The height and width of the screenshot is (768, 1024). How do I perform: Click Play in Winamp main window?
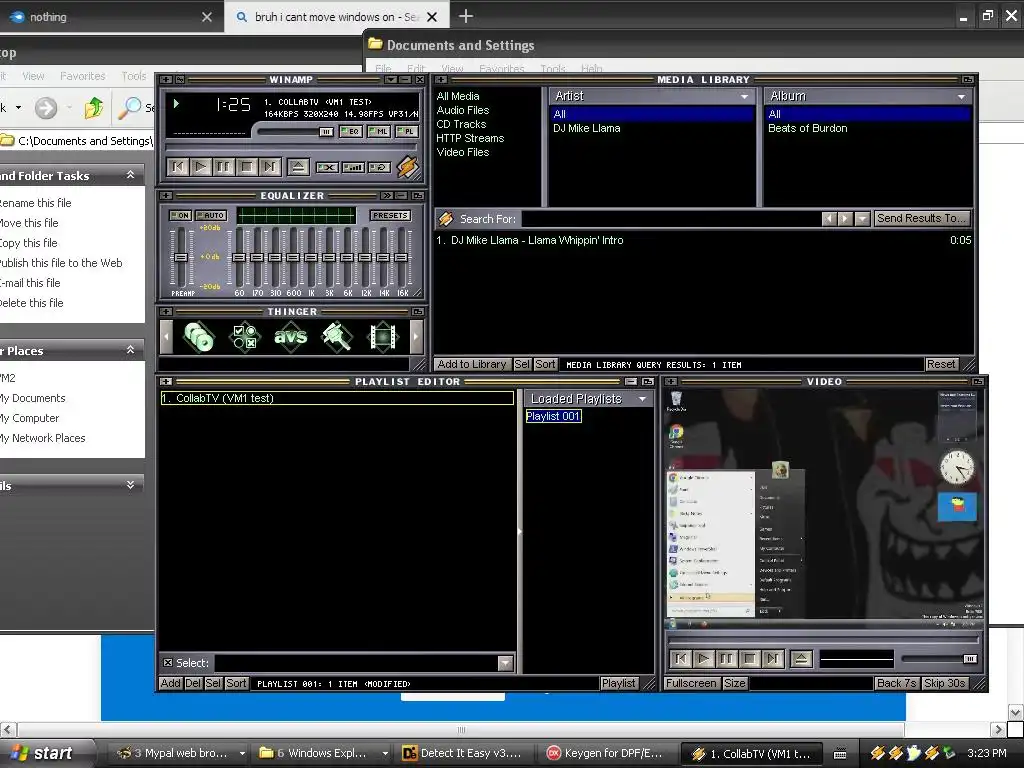tap(200, 167)
